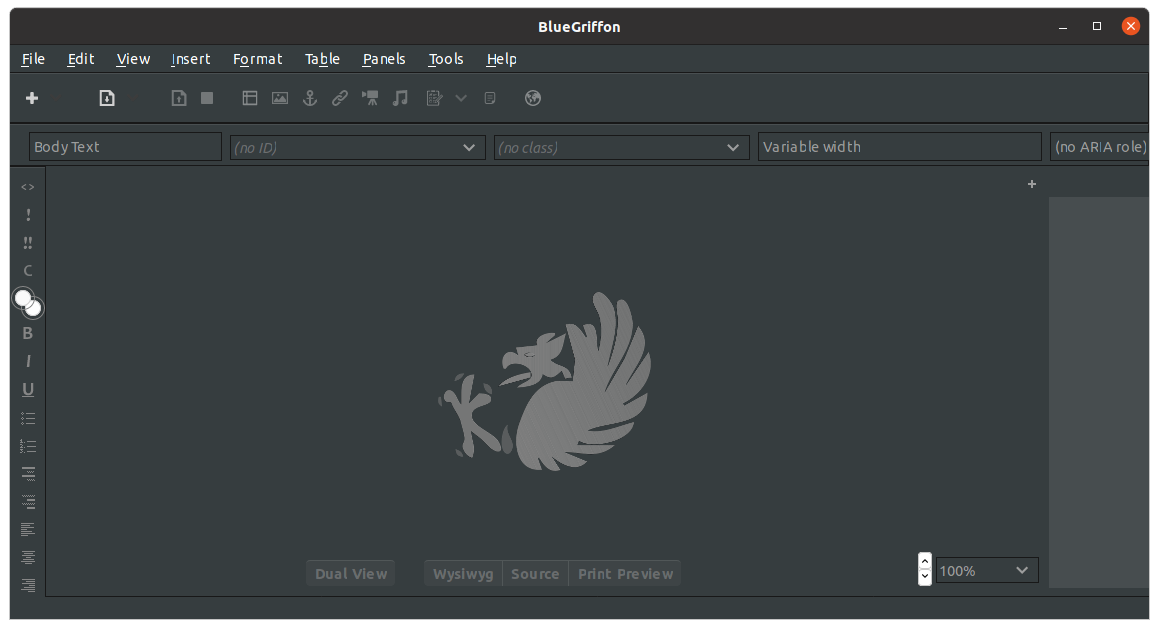
Task: Click the globe browser preview icon
Action: point(533,98)
